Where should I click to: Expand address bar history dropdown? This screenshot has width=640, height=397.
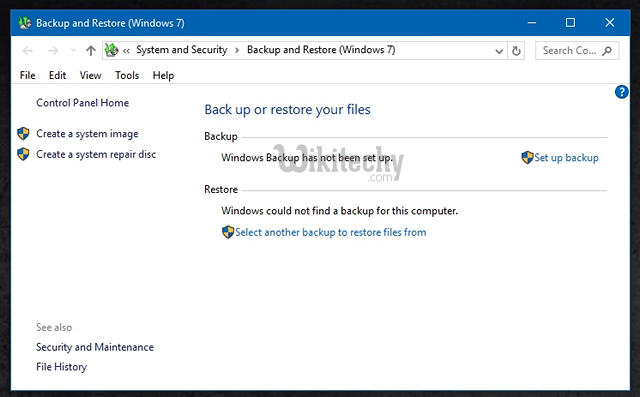[x=499, y=51]
